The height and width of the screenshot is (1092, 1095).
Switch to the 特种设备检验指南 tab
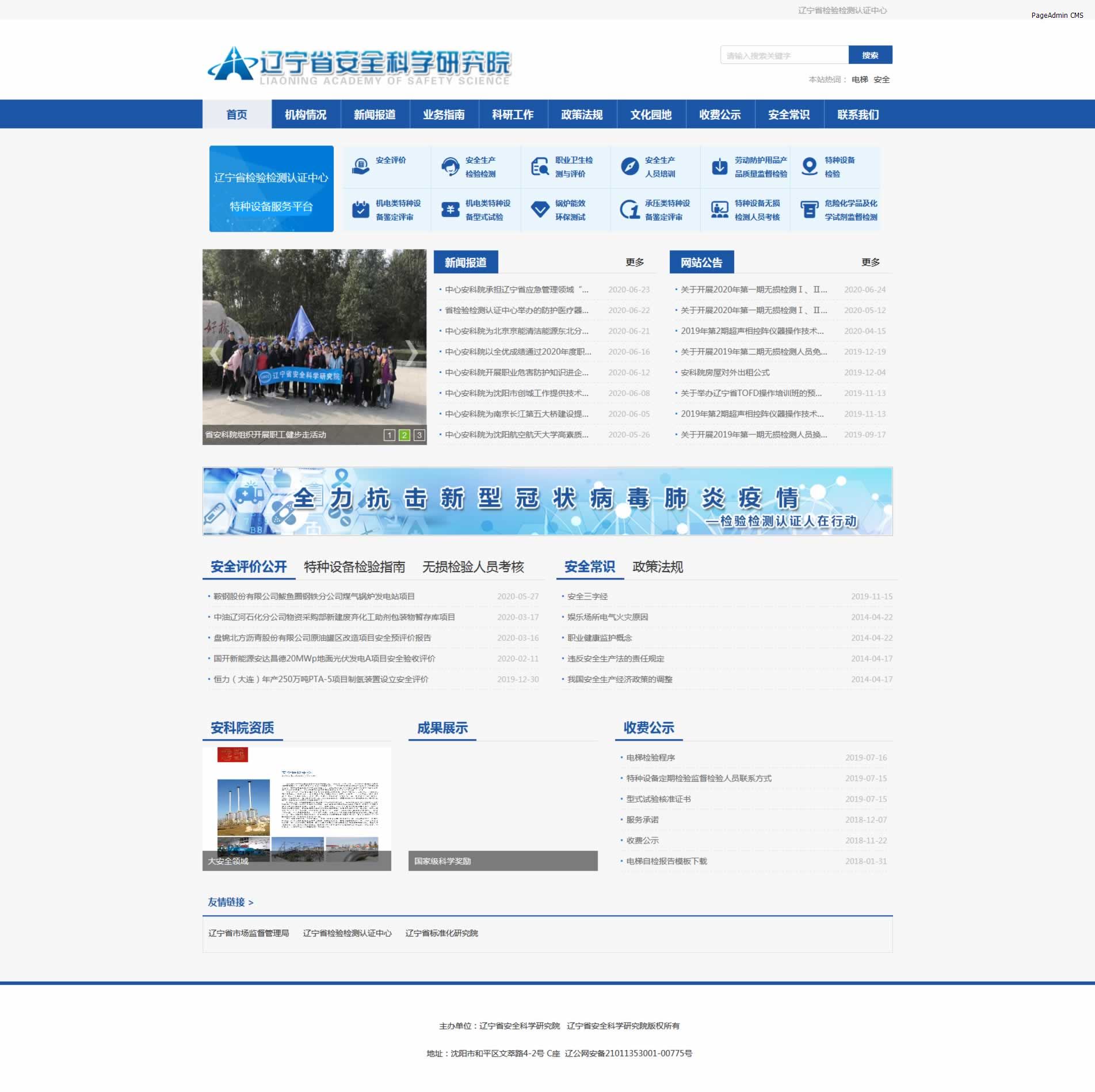[354, 567]
